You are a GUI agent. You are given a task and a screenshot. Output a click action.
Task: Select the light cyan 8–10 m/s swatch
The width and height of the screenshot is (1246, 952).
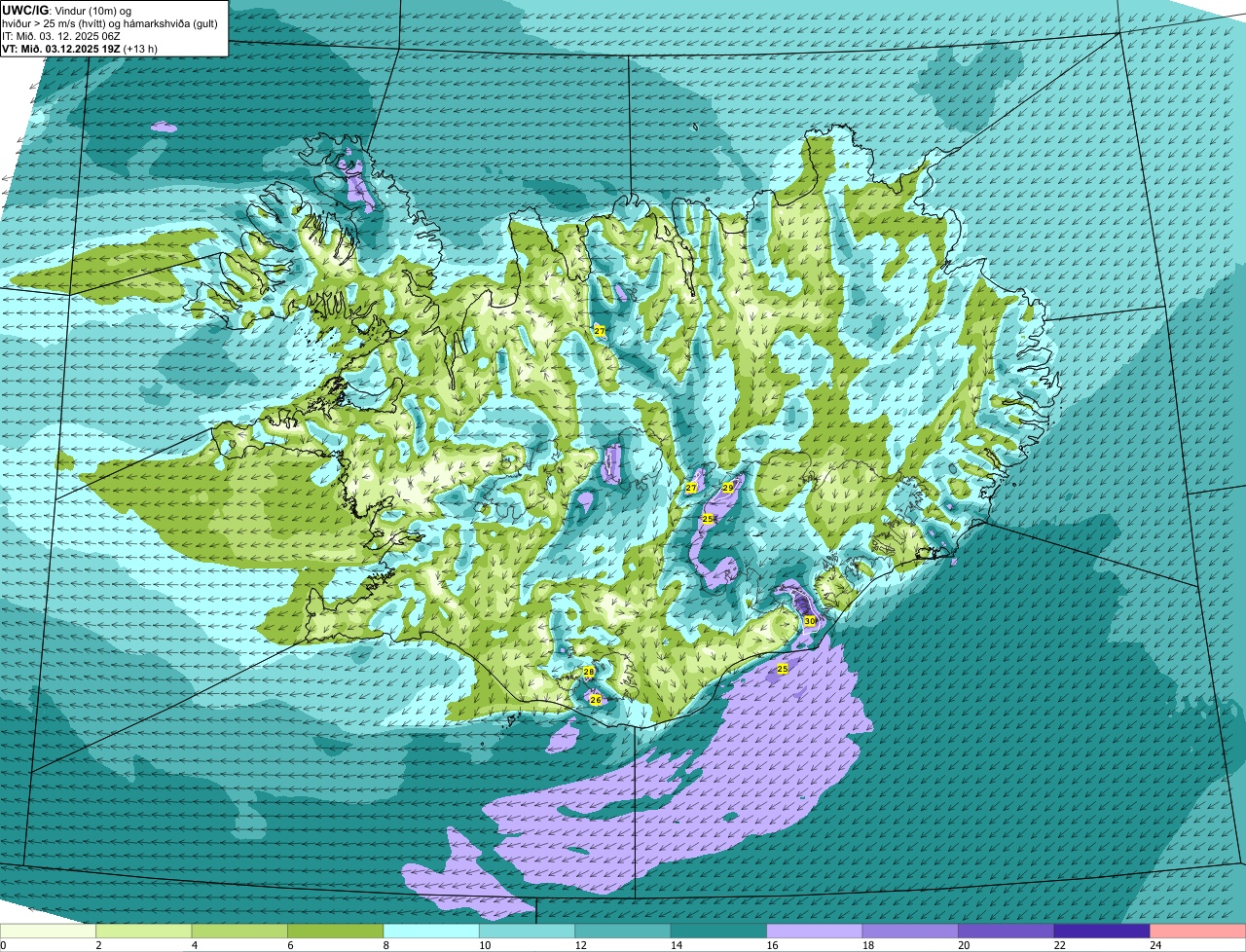coord(431,931)
